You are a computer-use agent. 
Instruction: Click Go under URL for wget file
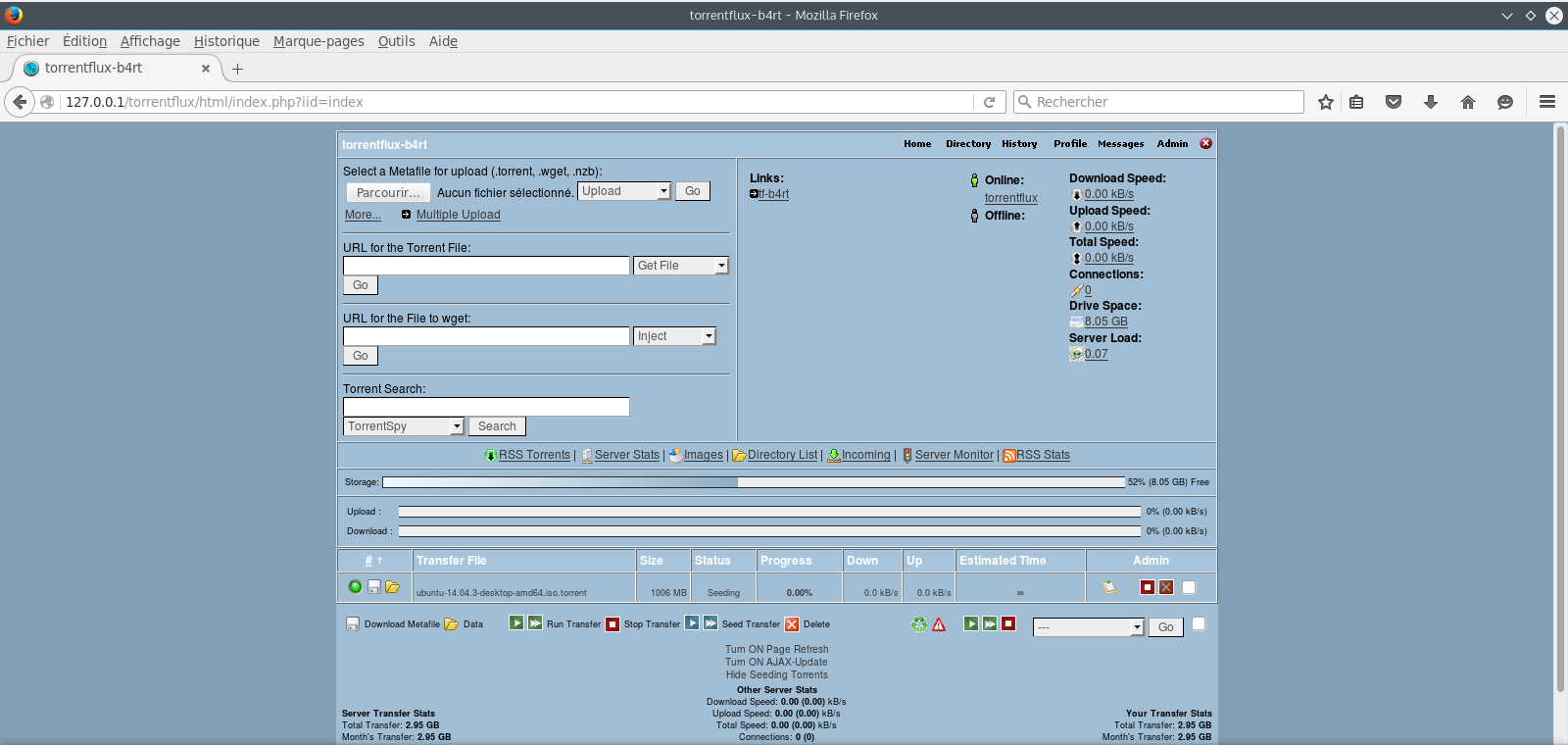coord(361,356)
